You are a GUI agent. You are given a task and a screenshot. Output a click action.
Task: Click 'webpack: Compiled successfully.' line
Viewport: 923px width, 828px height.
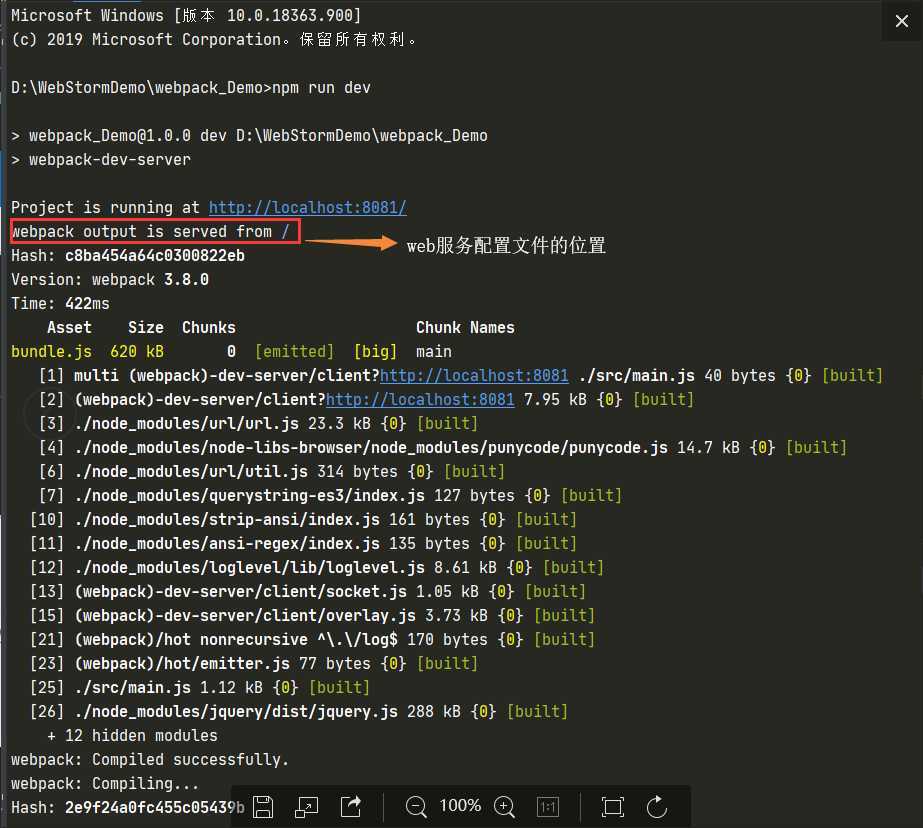(150, 760)
